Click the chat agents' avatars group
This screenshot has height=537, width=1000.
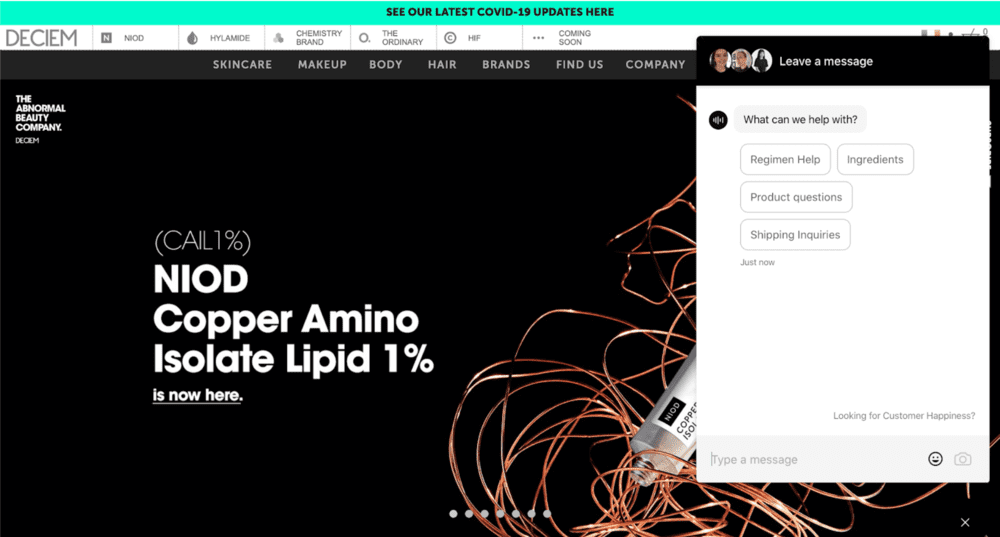tap(740, 61)
